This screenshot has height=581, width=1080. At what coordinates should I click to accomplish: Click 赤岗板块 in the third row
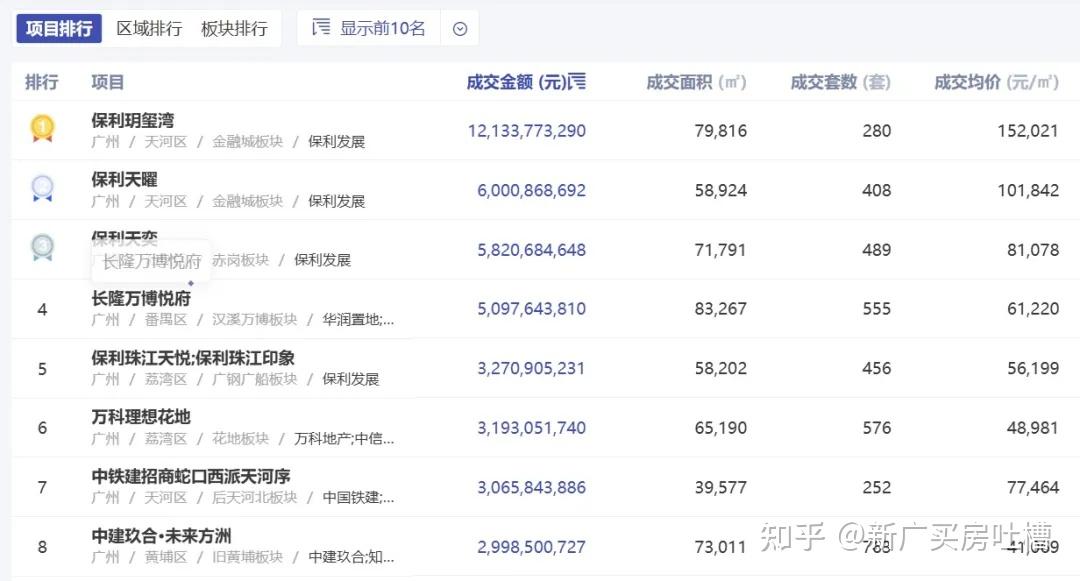[x=240, y=260]
